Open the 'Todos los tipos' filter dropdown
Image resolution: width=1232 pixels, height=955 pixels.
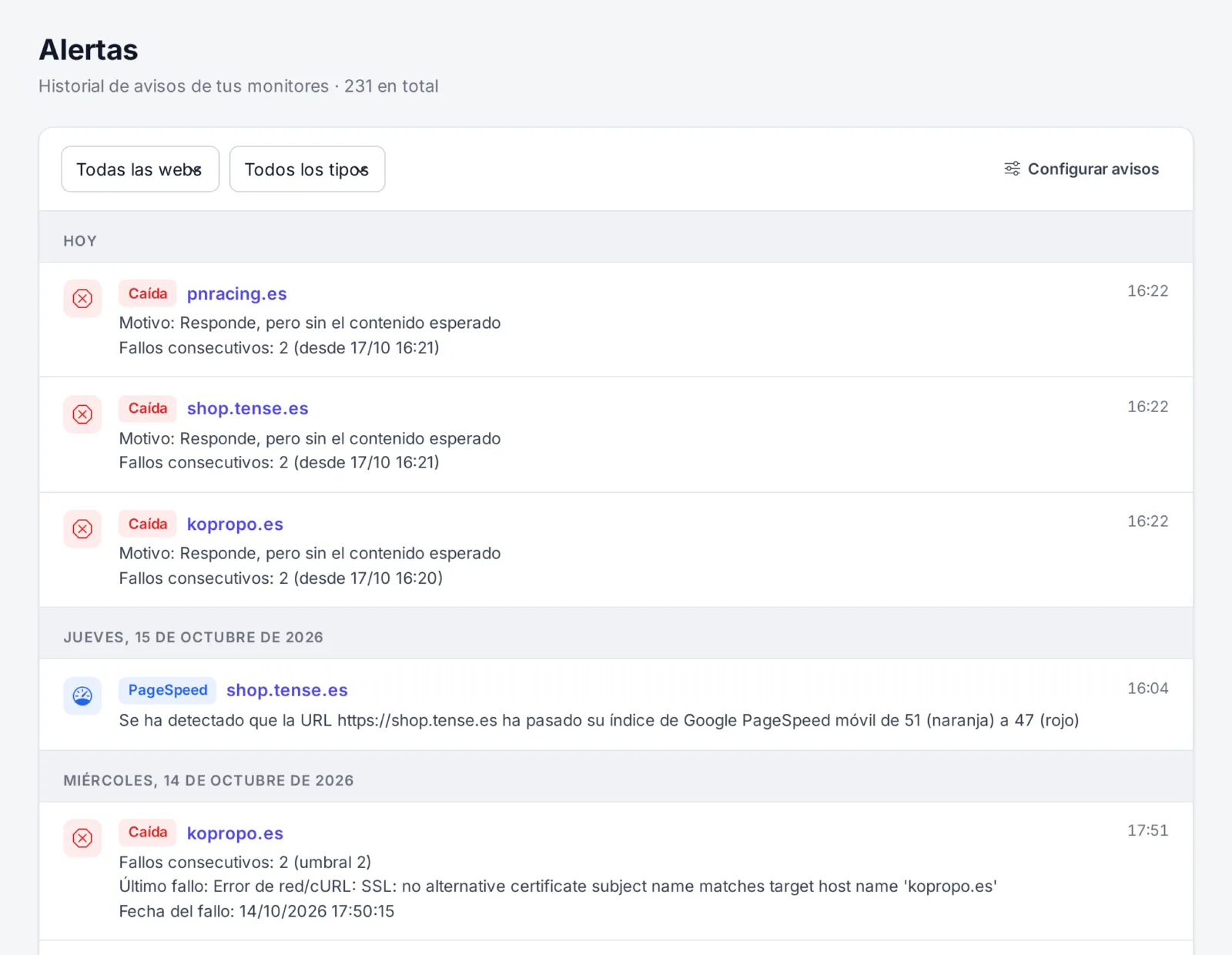[307, 169]
